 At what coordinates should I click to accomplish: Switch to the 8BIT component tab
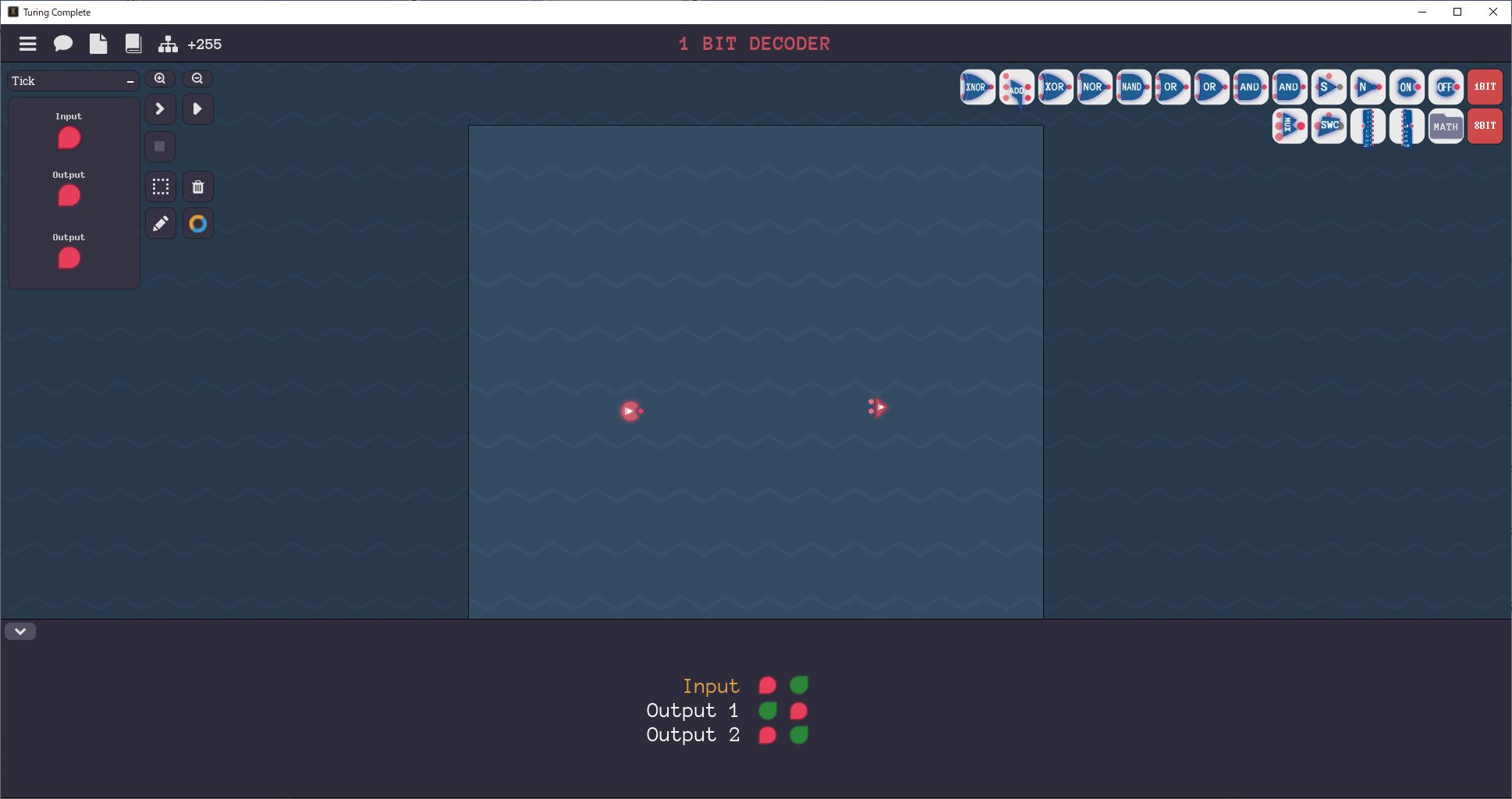click(x=1485, y=126)
